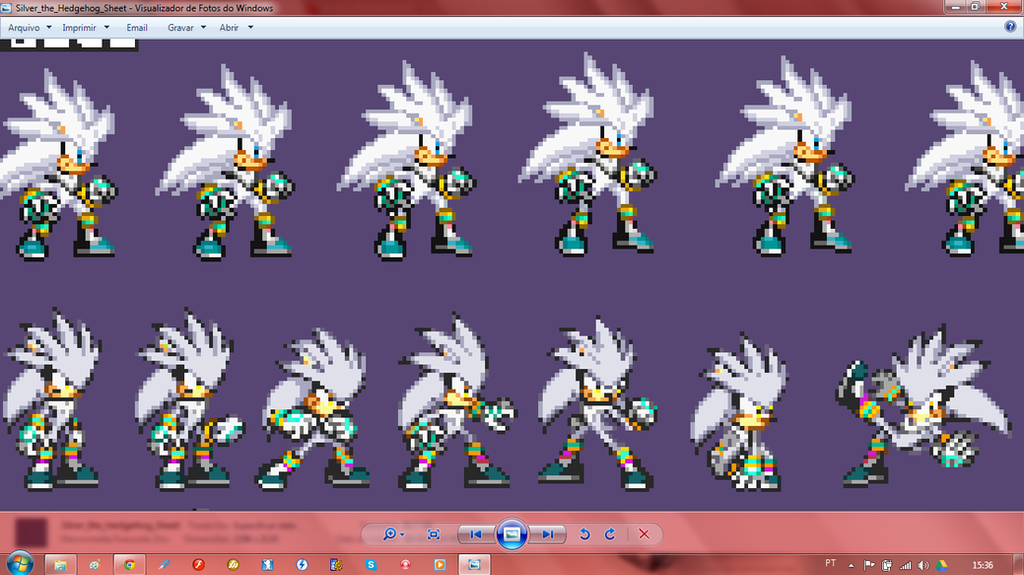Screen dimensions: 1024x575
Task: Open the volume speaker tray icon
Action: click(923, 565)
